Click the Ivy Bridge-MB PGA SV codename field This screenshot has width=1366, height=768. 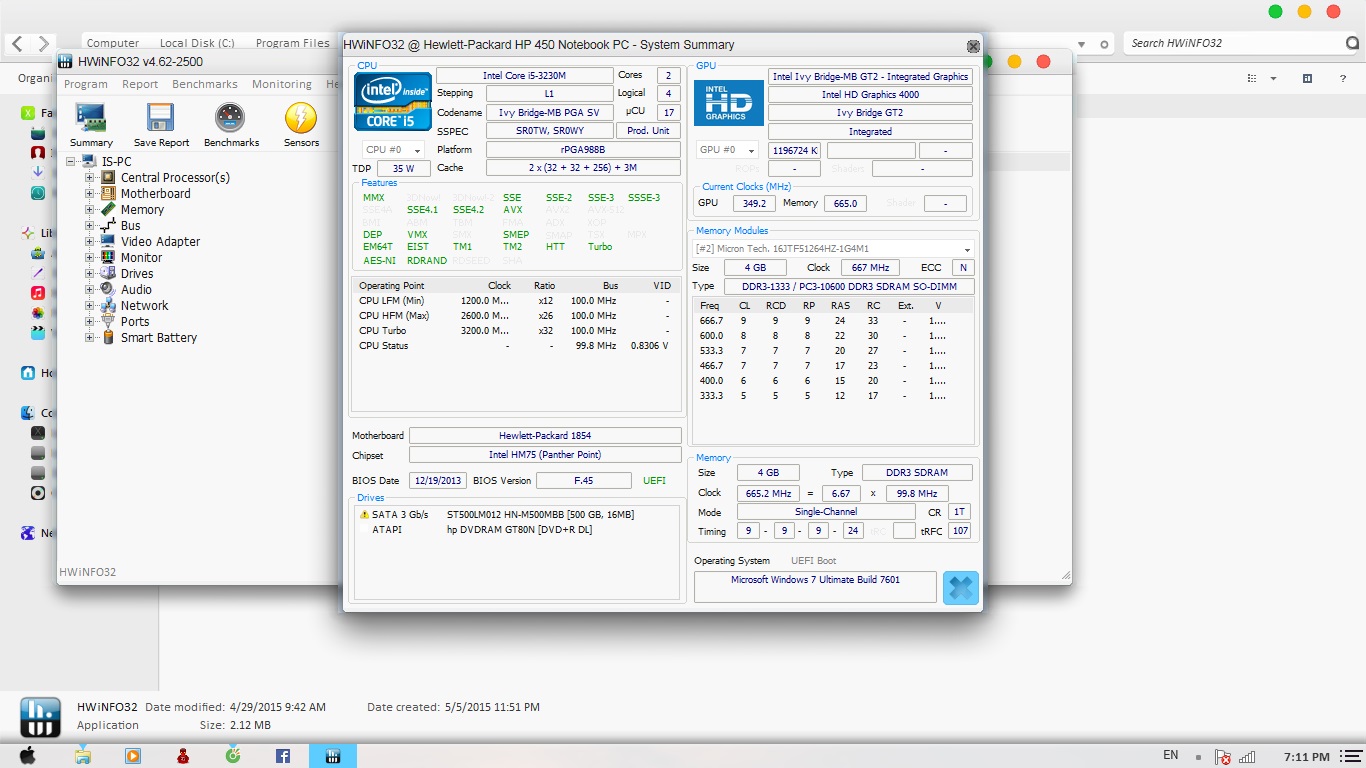549,113
